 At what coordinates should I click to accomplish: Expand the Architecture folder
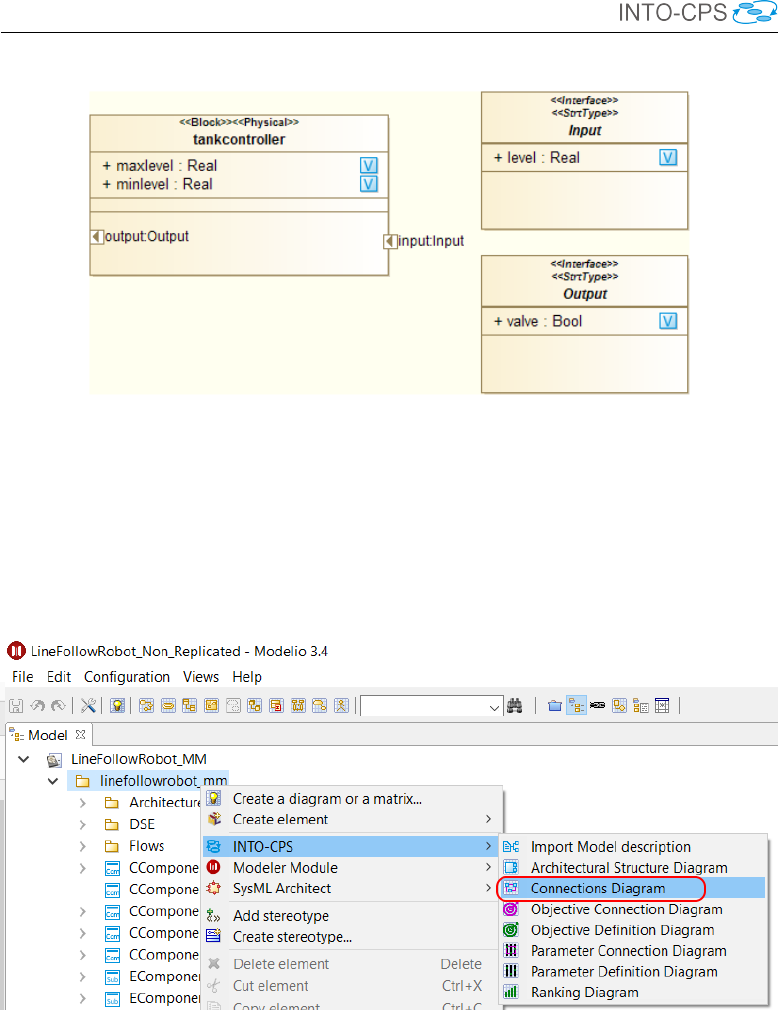pyautogui.click(x=82, y=803)
